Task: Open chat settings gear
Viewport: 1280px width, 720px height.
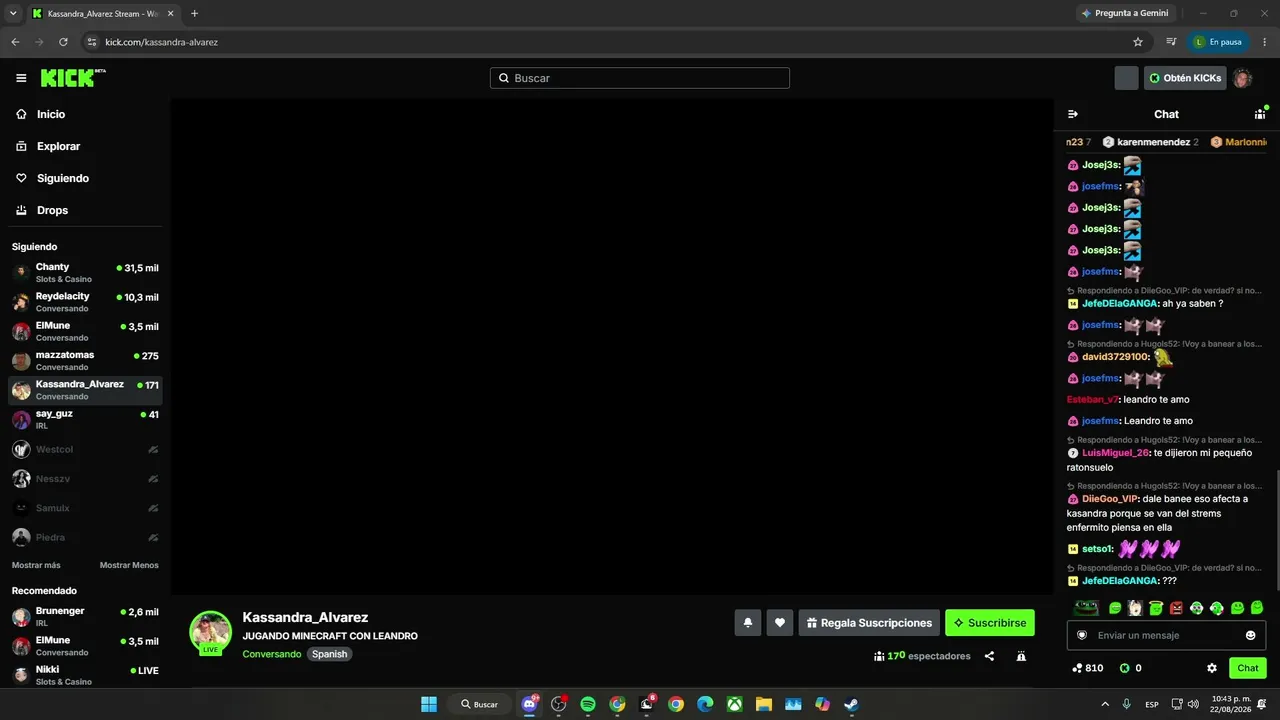Action: pyautogui.click(x=1212, y=668)
